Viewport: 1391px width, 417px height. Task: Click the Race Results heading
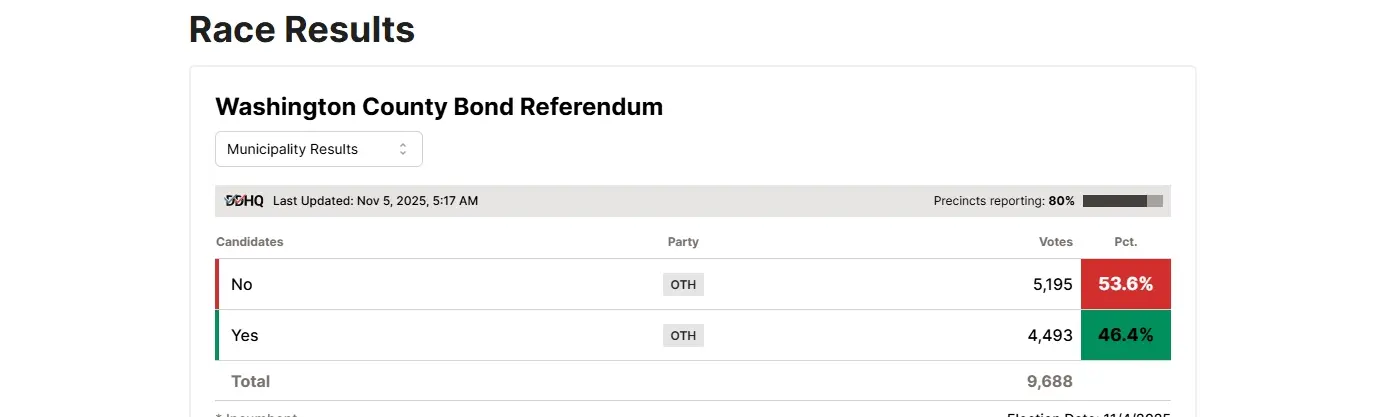pyautogui.click(x=302, y=29)
